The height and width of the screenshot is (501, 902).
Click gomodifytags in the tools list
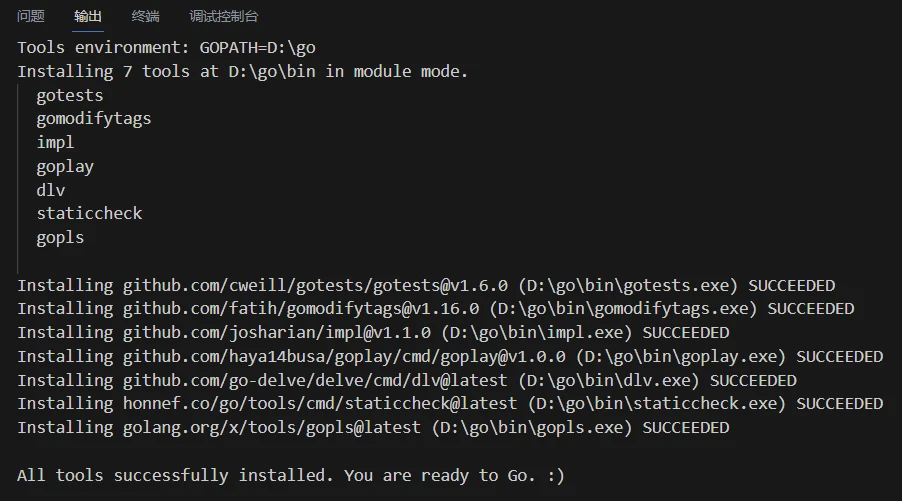click(x=94, y=119)
